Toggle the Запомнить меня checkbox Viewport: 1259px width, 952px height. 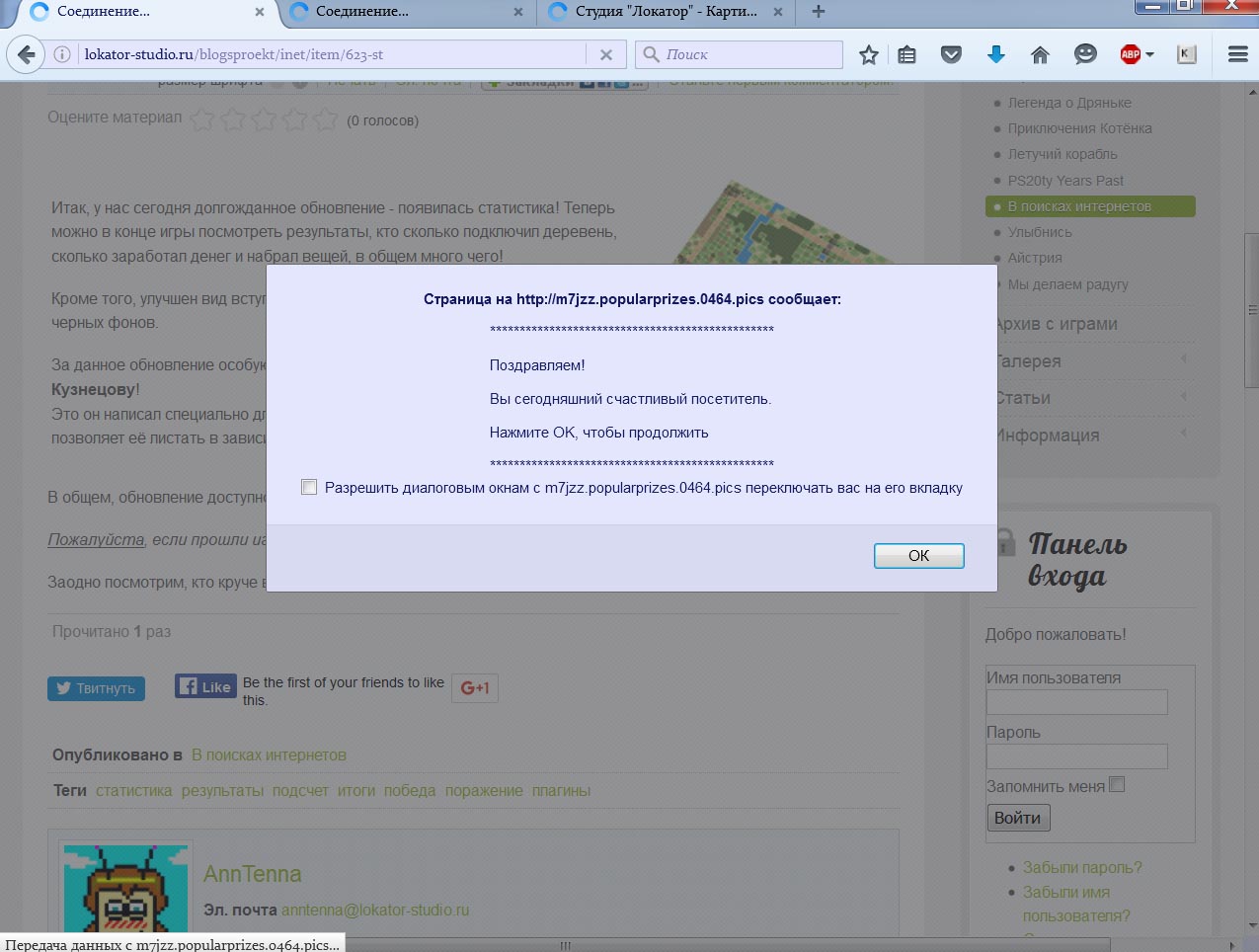click(x=1117, y=785)
